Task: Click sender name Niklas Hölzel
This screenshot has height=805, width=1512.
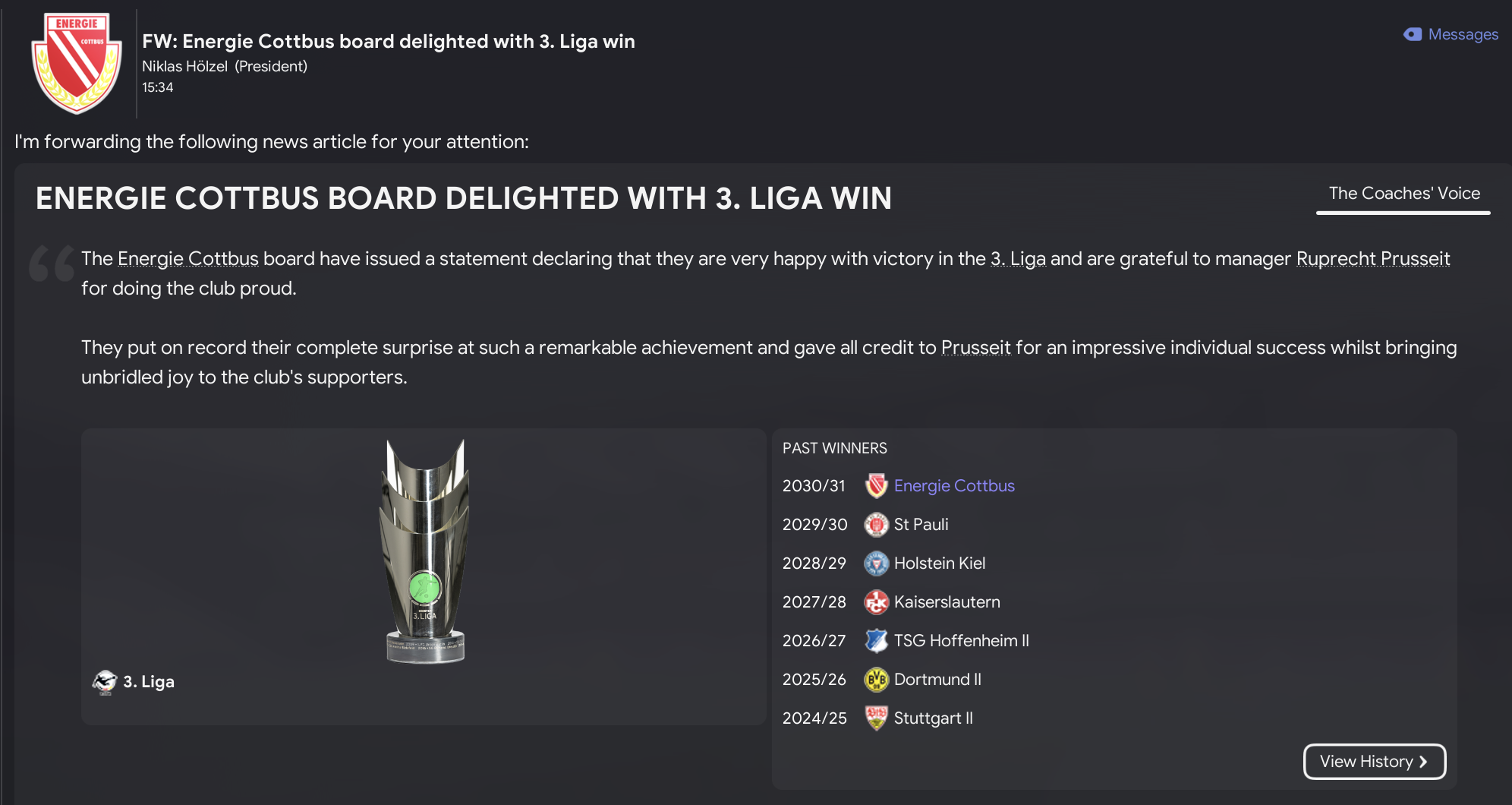Action: click(x=184, y=66)
